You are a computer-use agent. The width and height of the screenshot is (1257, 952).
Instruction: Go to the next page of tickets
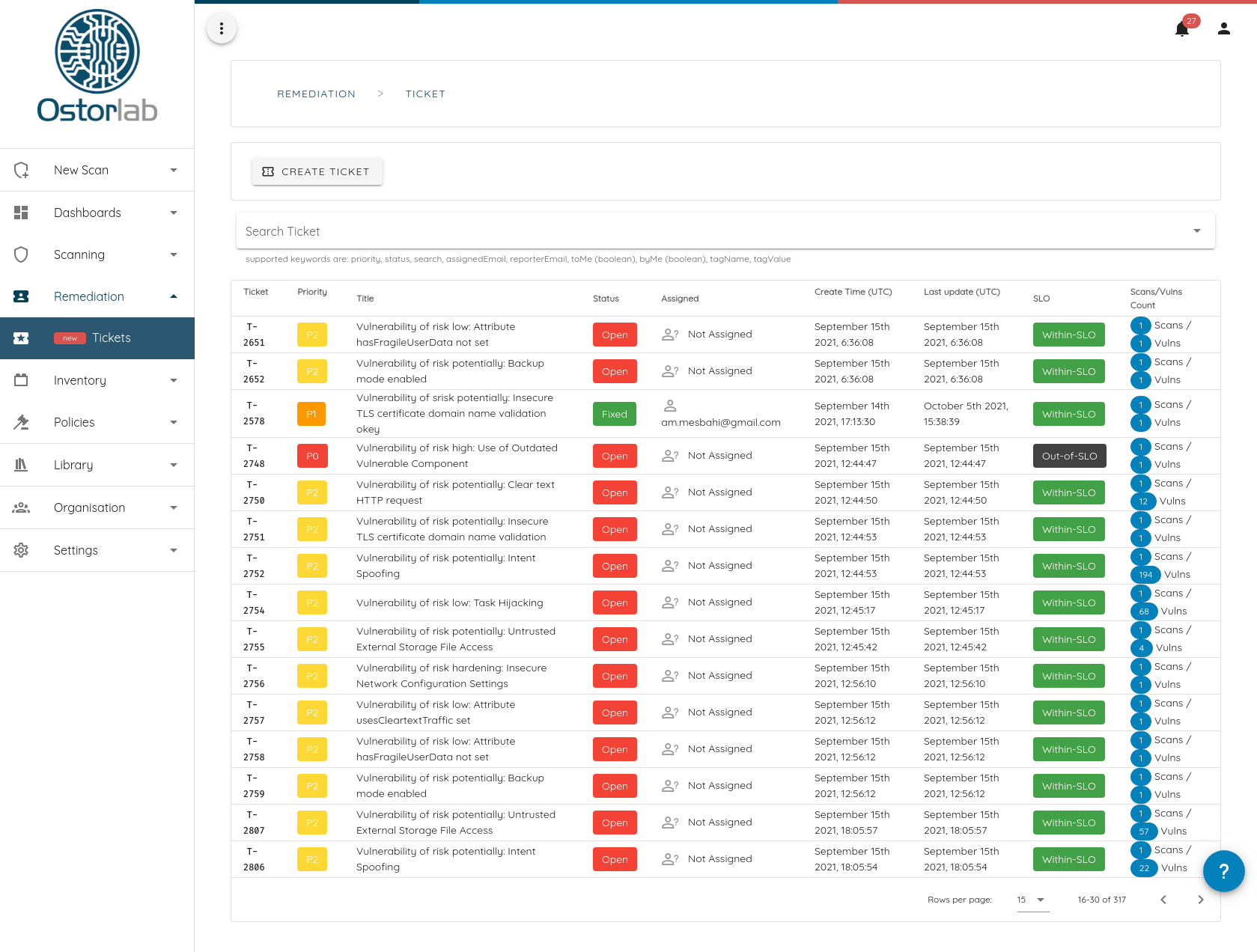click(x=1201, y=900)
